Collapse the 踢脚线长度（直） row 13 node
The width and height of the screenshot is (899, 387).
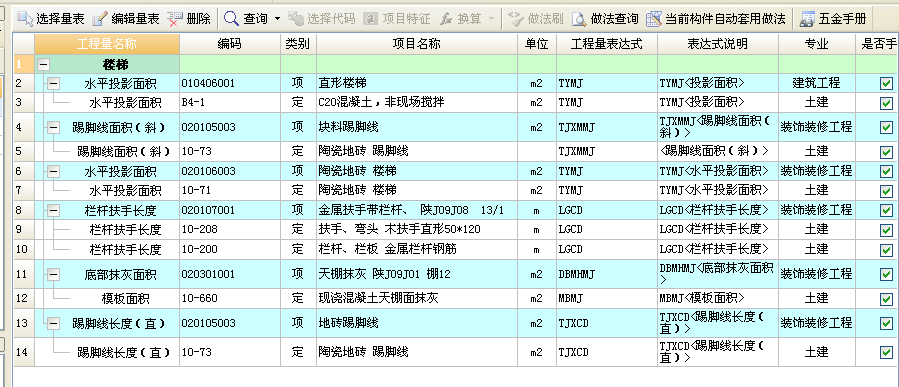(x=53, y=324)
